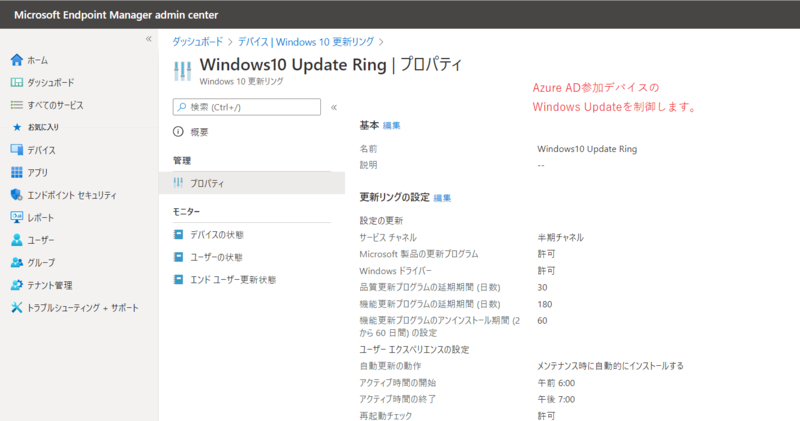Collapse the left navigation sidebar

[x=148, y=39]
